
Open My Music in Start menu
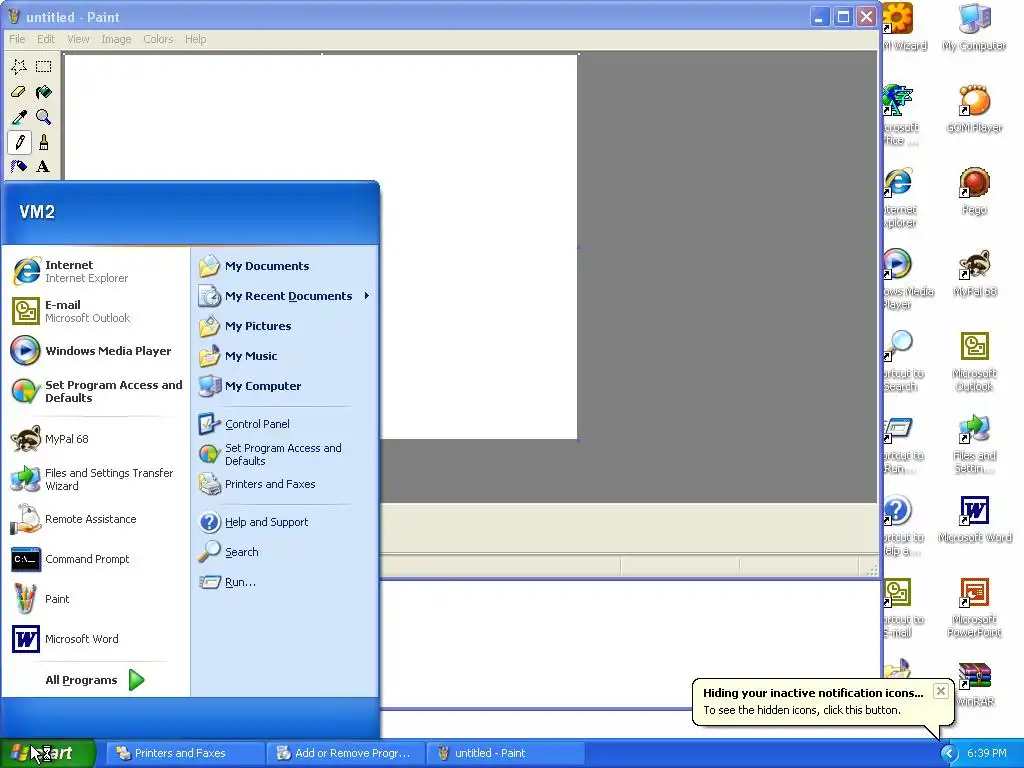click(x=285, y=356)
